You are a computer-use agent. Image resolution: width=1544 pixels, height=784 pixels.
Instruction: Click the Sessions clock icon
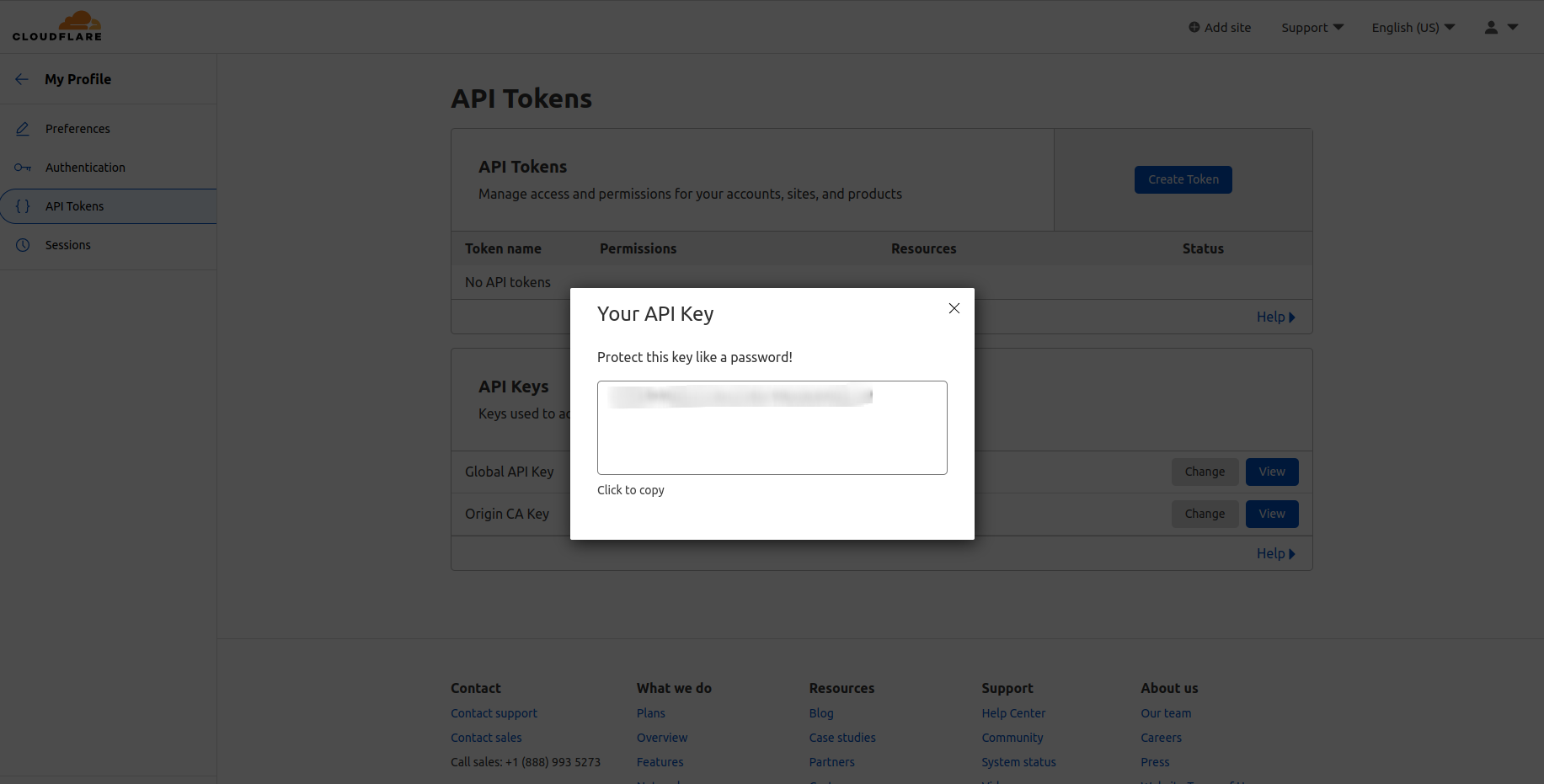(23, 245)
